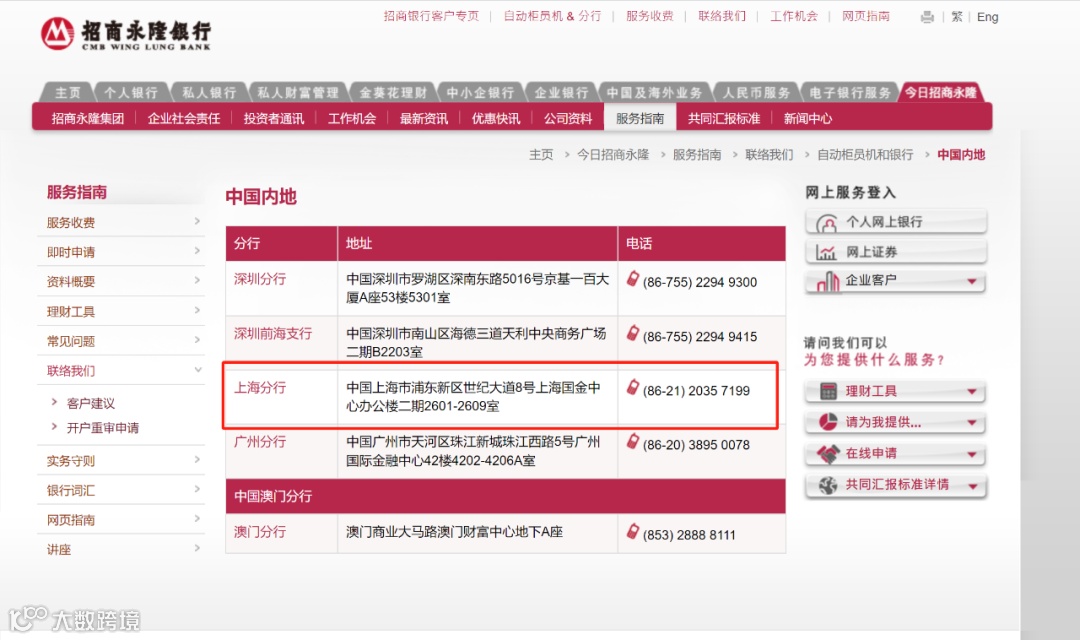Click the 网上证券 chart icon

826,252
